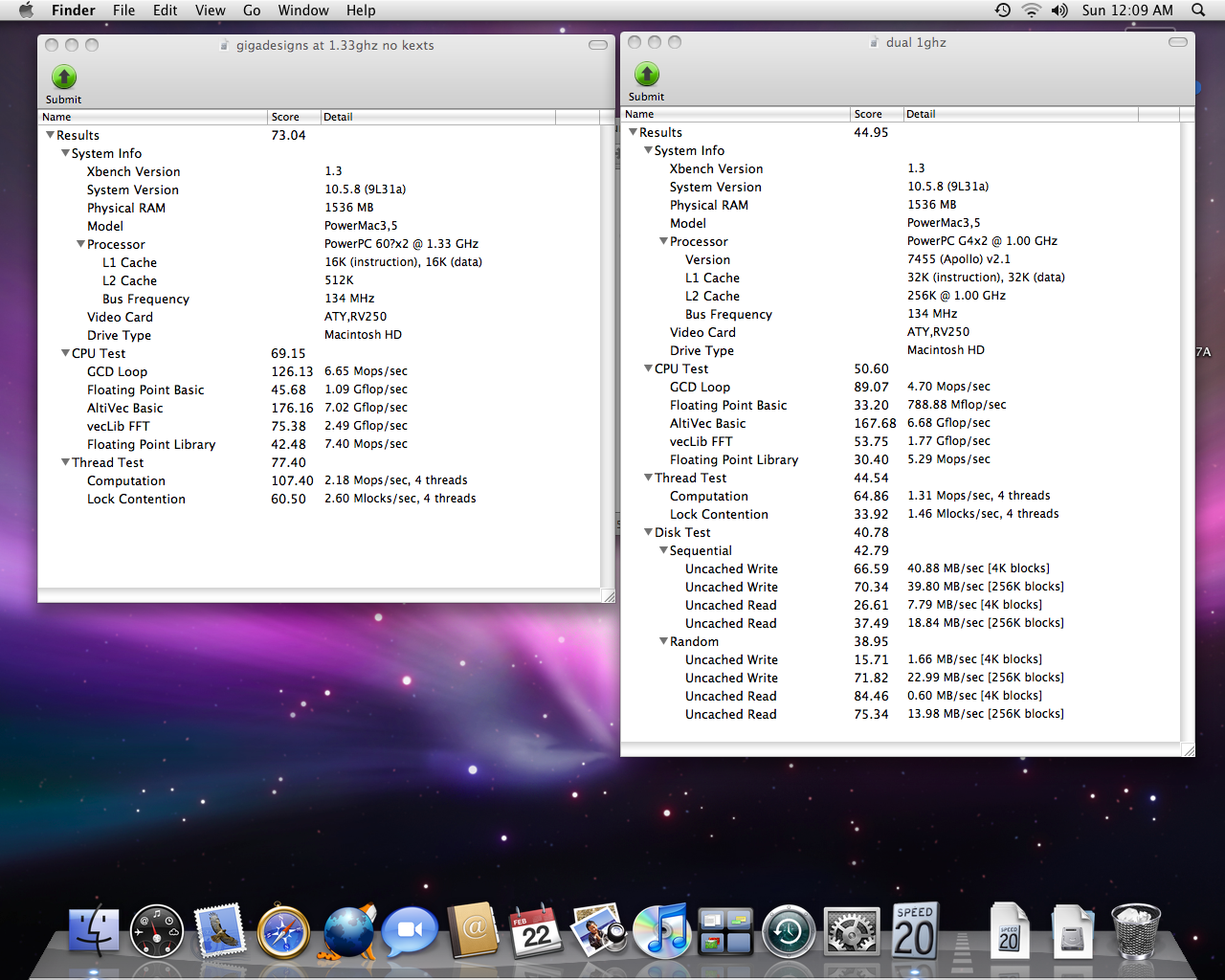
Task: Click Name column header in dual 1ghz window
Action: tap(735, 114)
